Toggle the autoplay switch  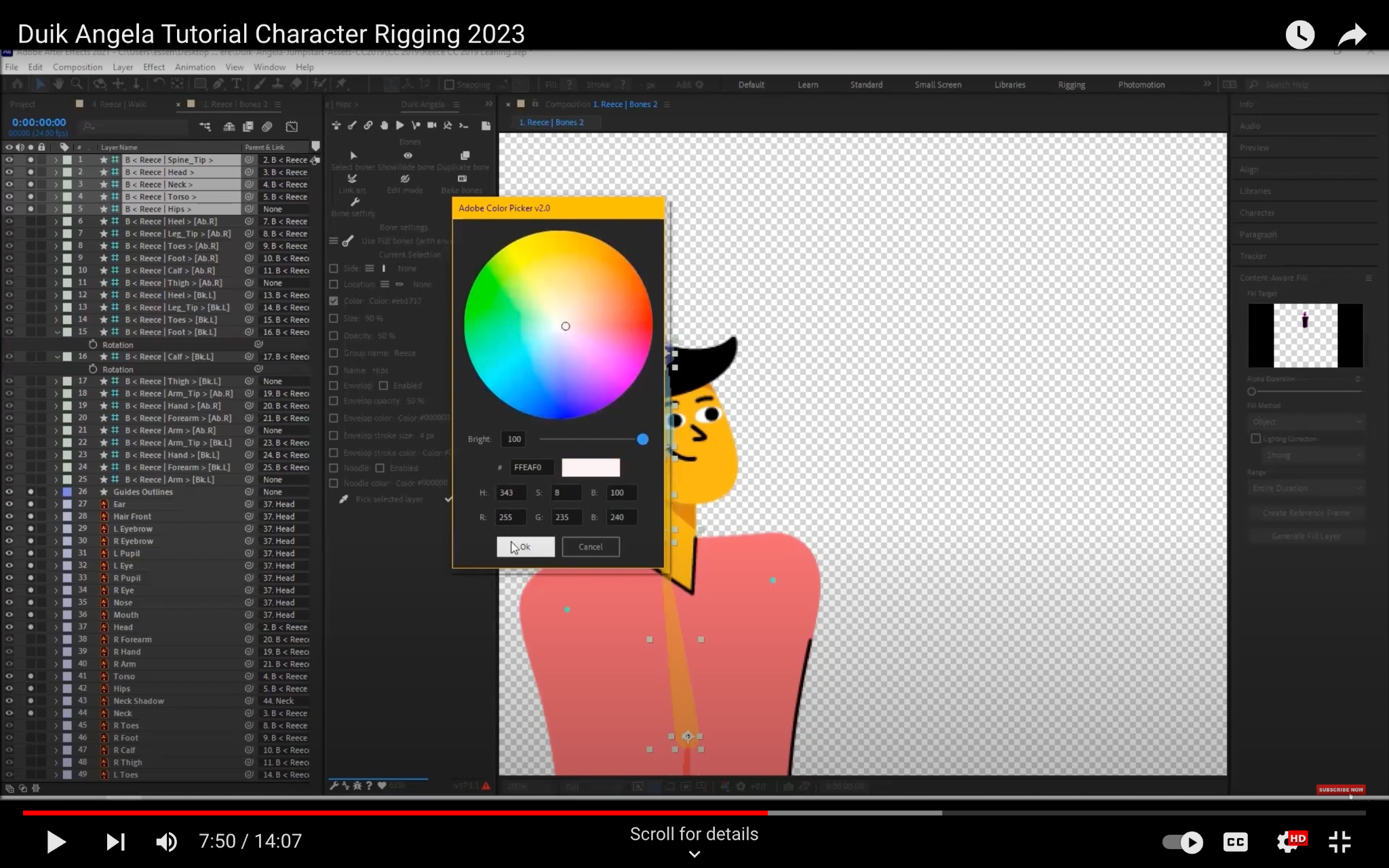coord(1182,842)
